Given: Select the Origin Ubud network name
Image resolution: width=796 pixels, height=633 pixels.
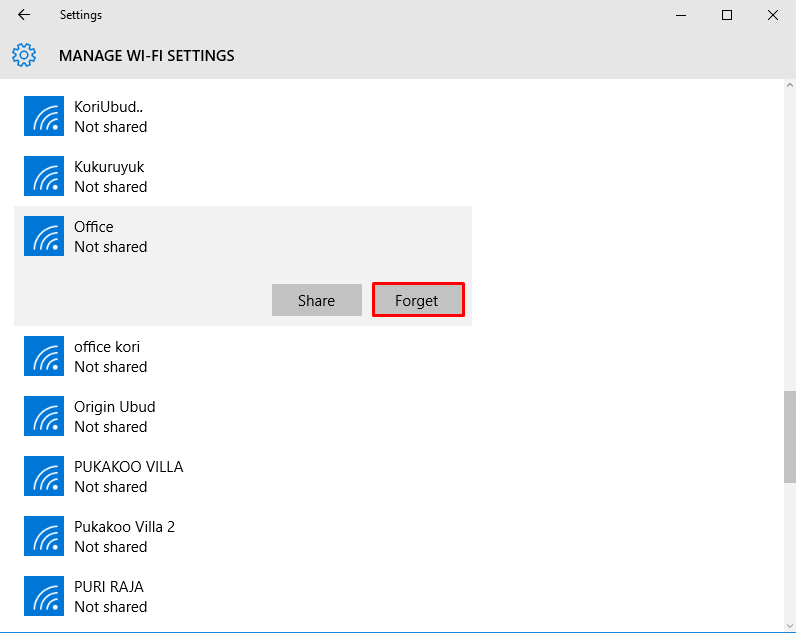Looking at the screenshot, I should [x=115, y=407].
